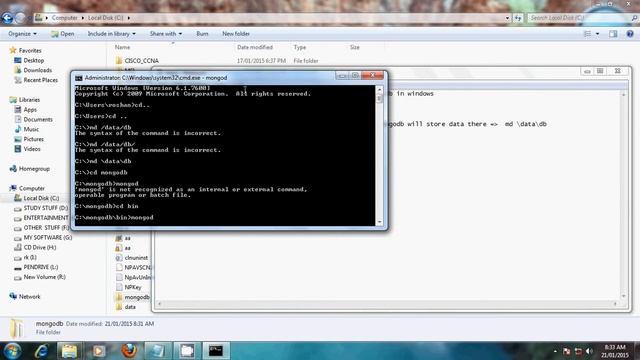The image size is (640, 360).
Task: Open the volume control in system tray
Action: click(589, 351)
